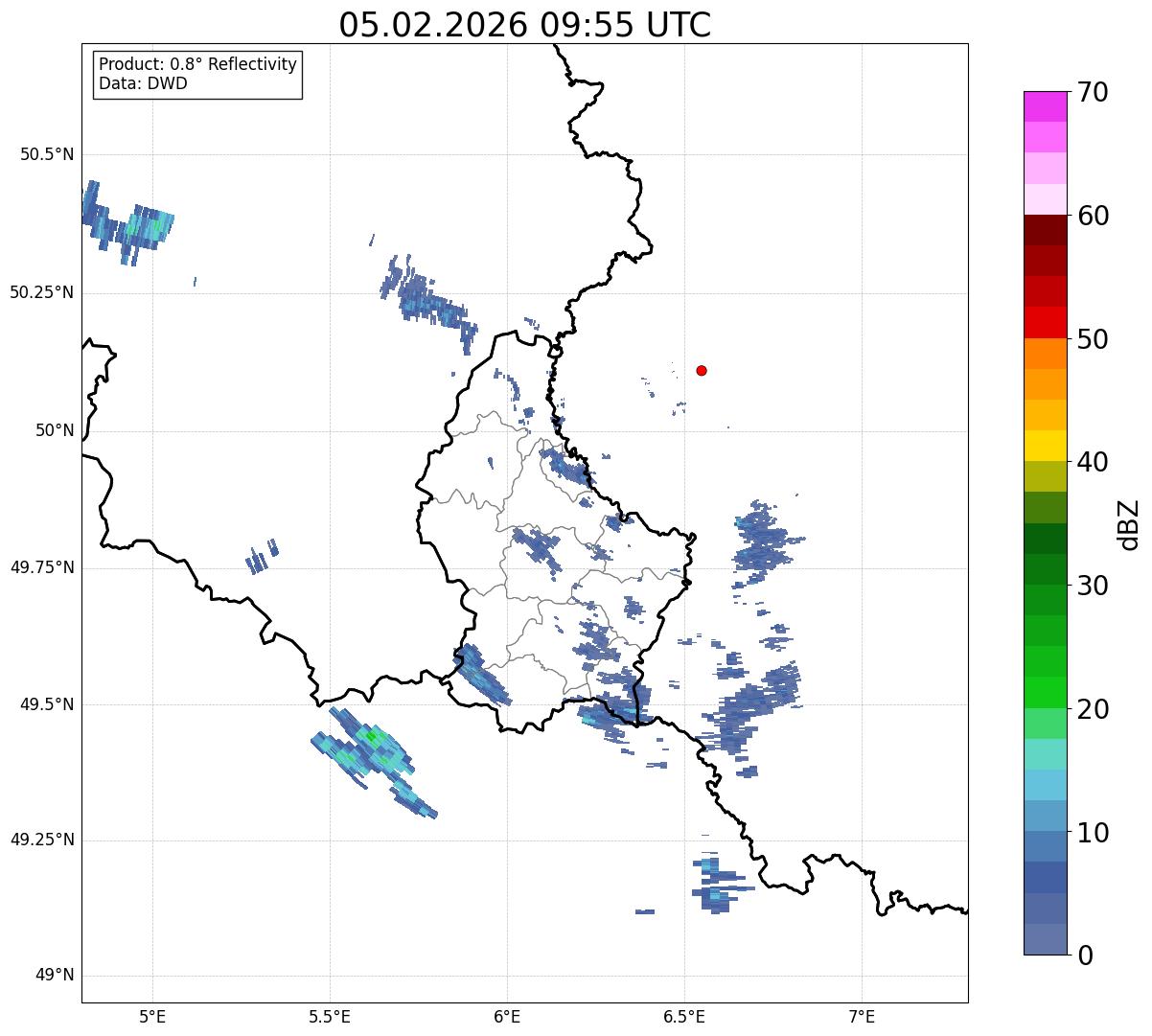This screenshot has width=1152, height=1036.
Task: Click the colorbar tick label 70
Action: click(1093, 92)
